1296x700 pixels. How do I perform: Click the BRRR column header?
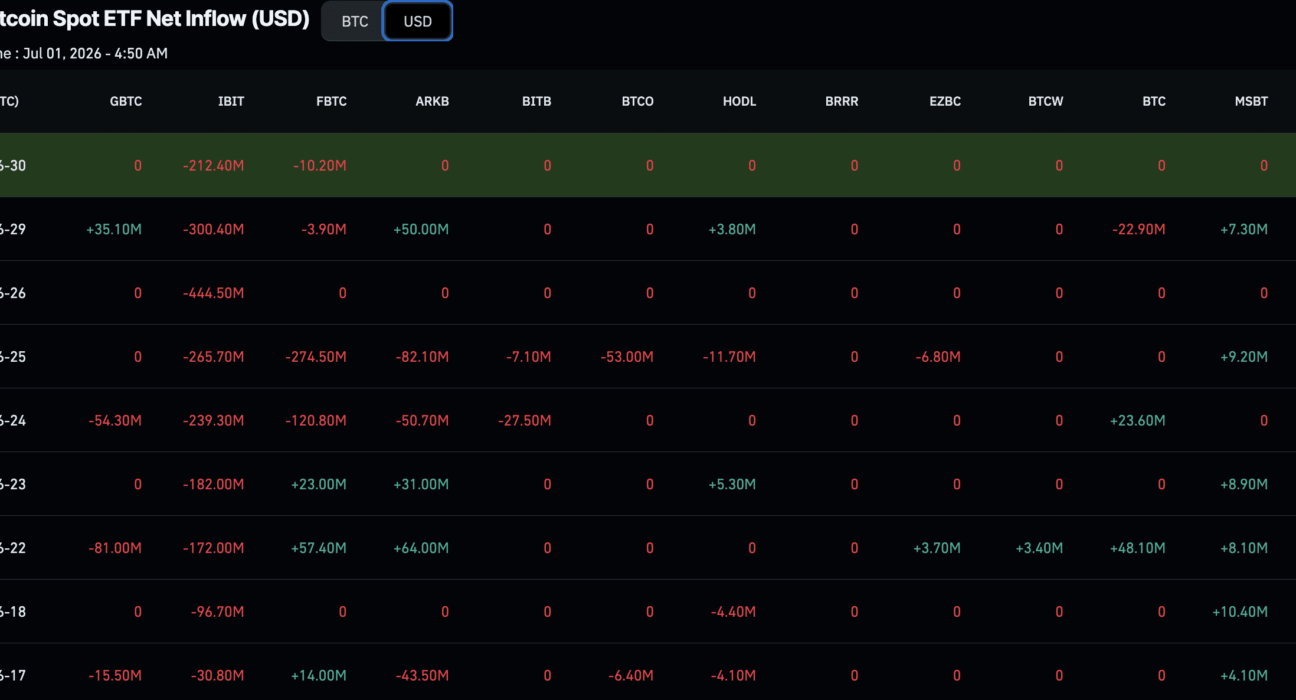(841, 101)
